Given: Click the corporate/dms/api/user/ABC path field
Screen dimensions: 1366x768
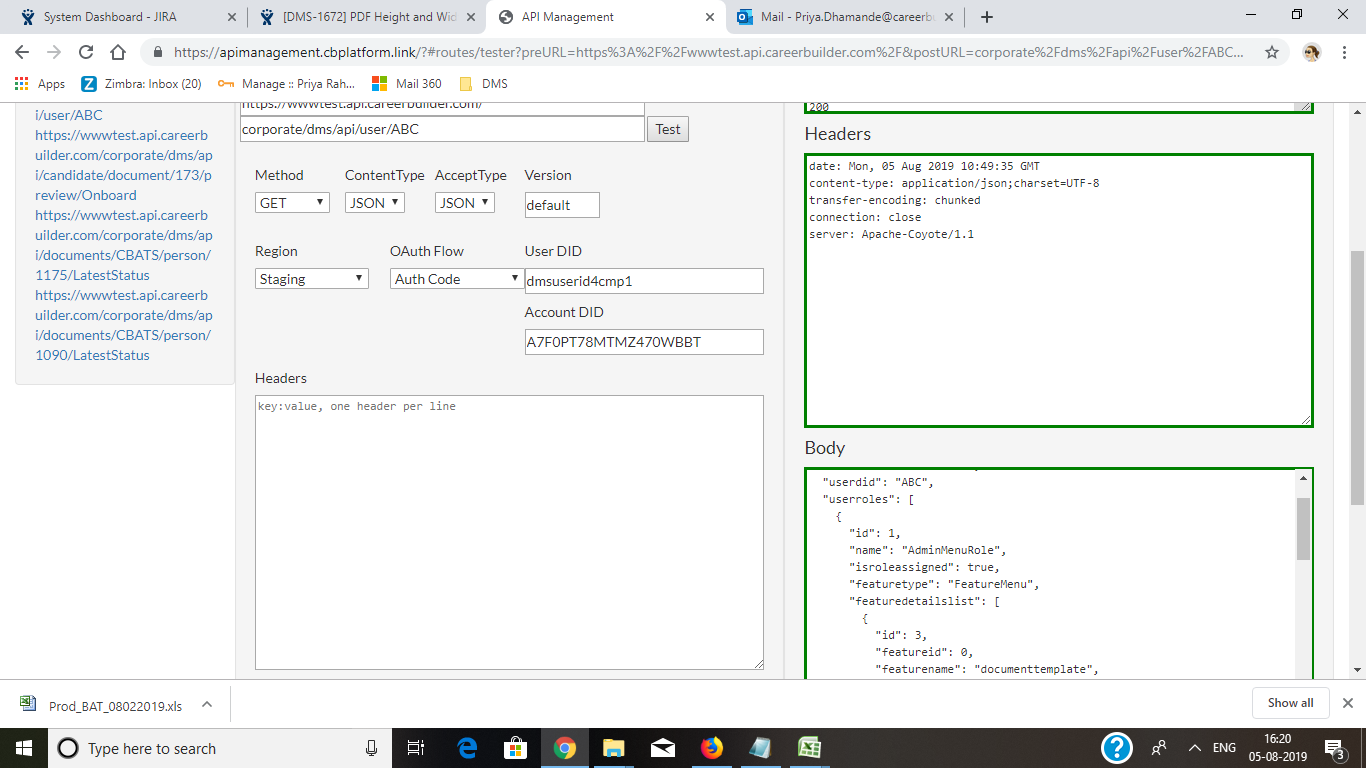Looking at the screenshot, I should pyautogui.click(x=442, y=129).
